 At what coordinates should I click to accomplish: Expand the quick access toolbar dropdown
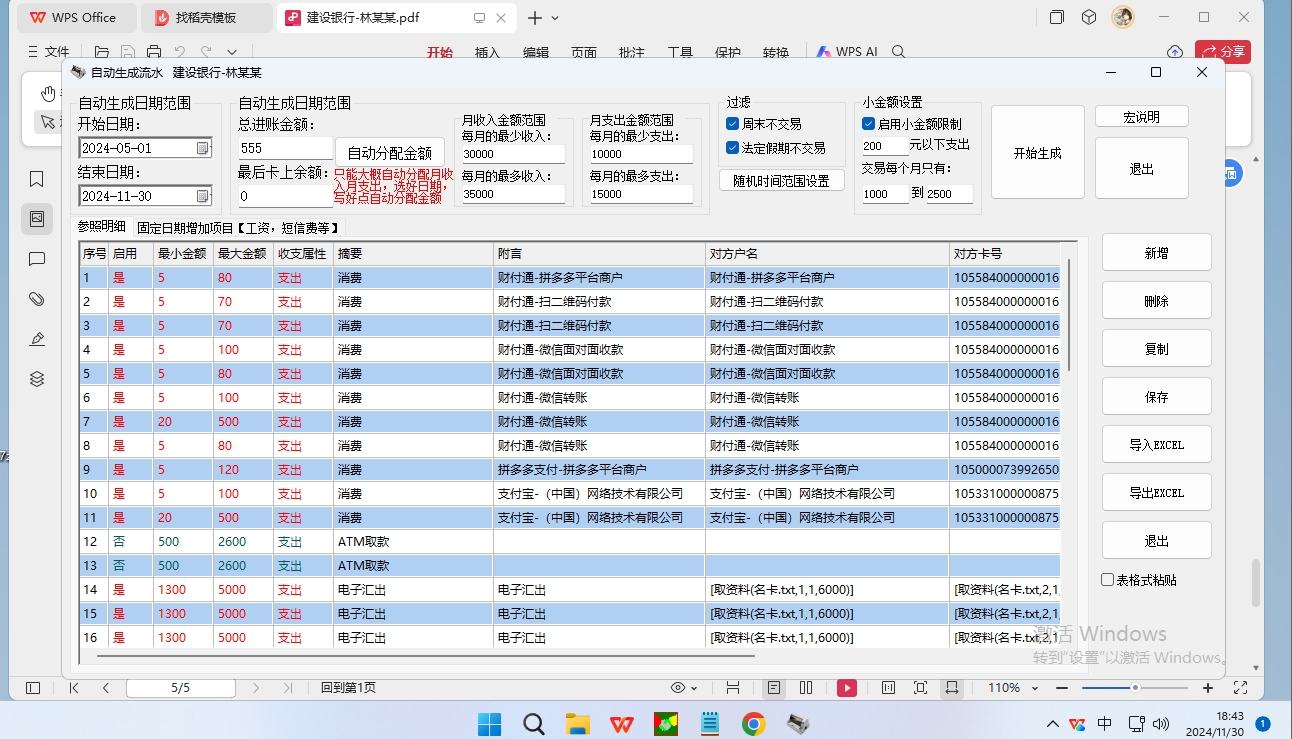[232, 52]
